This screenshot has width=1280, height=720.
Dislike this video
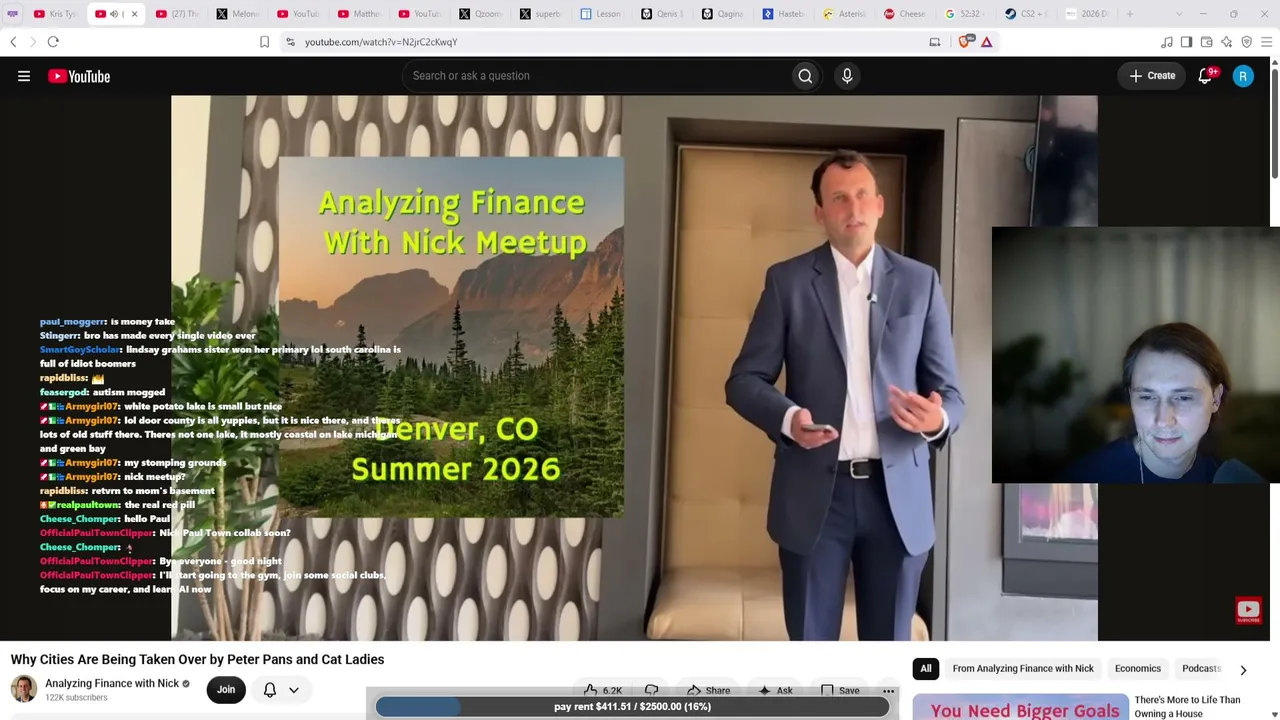pos(651,690)
